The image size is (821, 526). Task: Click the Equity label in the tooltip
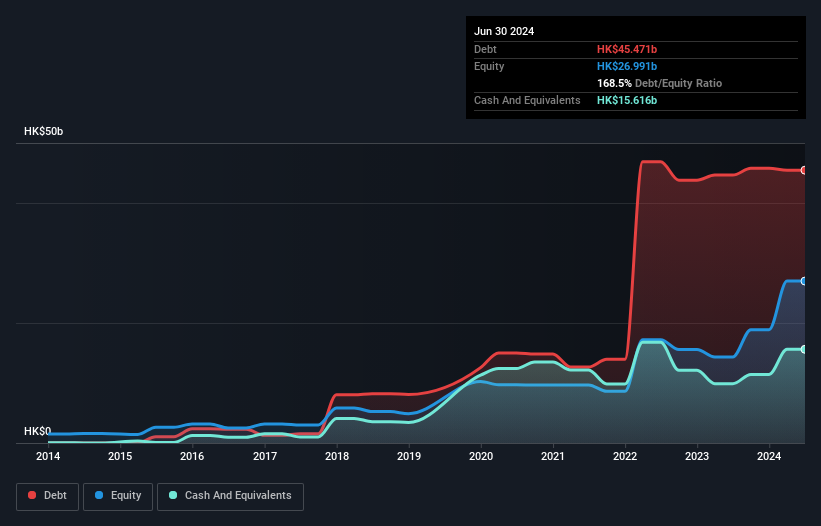coord(489,66)
